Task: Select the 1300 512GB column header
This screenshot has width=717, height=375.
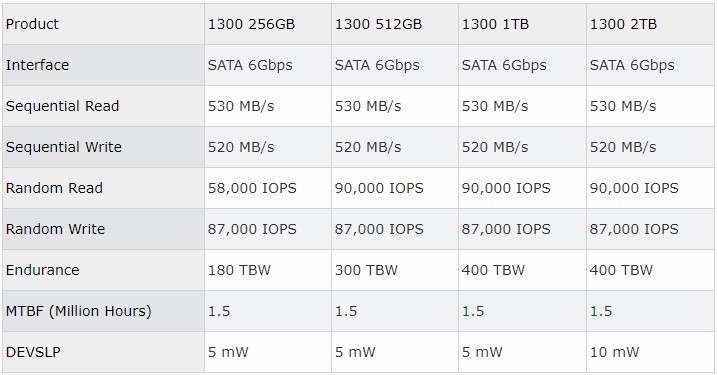Action: click(395, 24)
